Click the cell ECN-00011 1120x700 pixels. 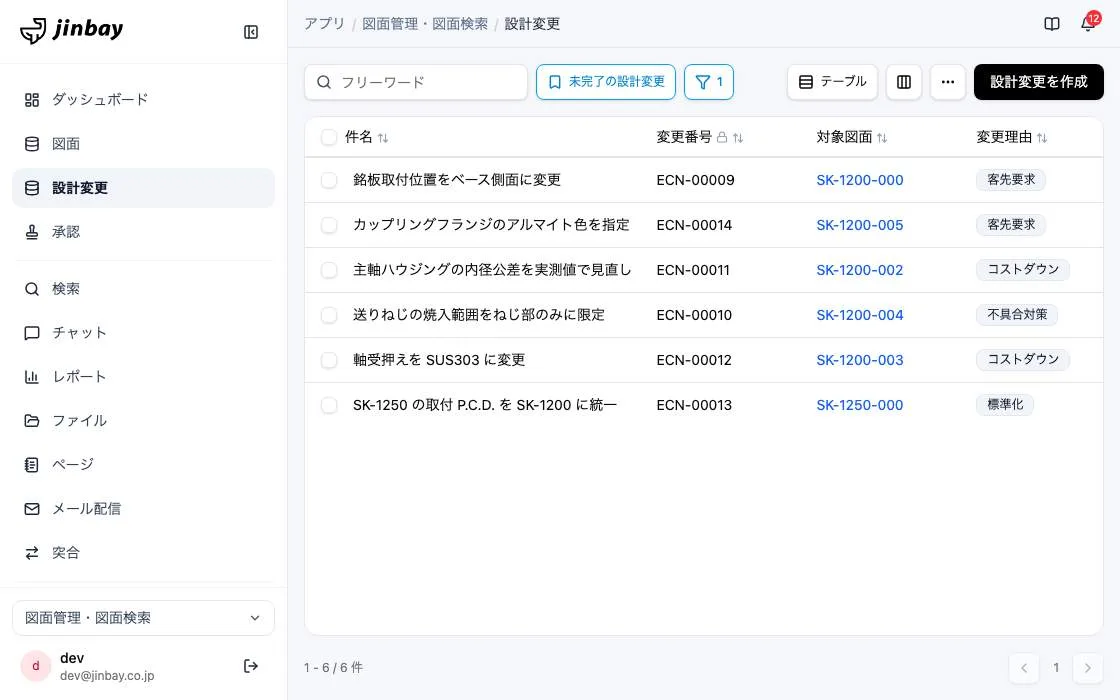click(693, 270)
